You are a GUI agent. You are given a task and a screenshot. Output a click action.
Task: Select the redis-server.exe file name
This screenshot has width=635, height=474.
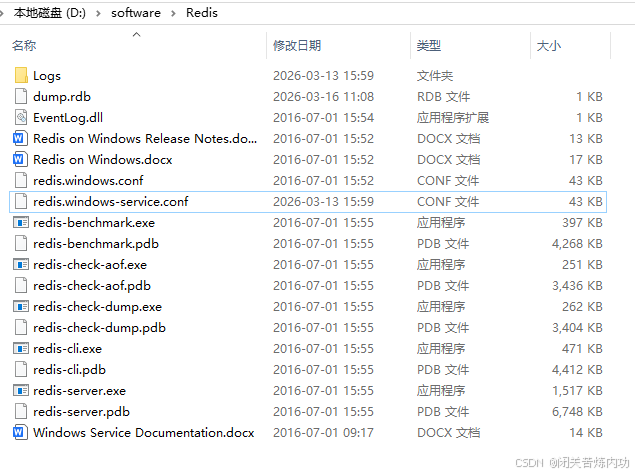pos(80,391)
